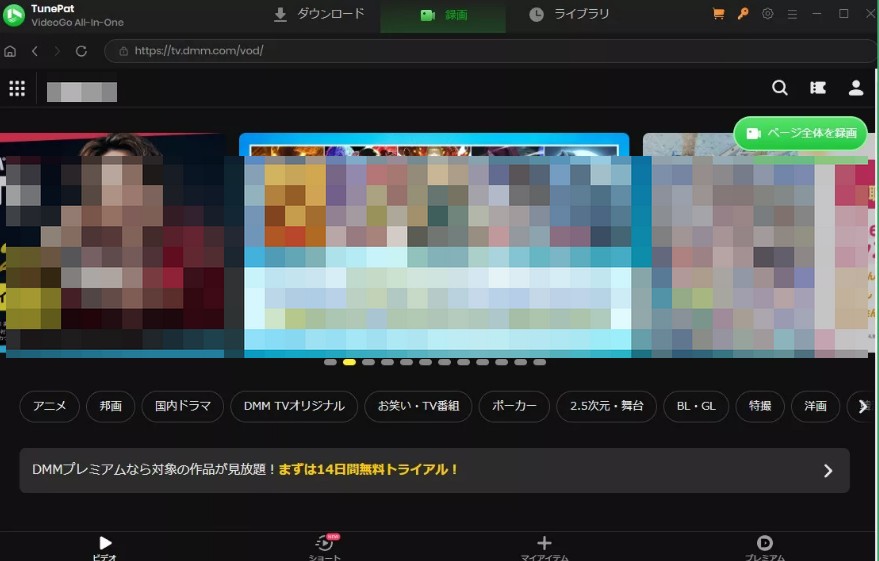Click the TunePat app logo
Viewport: 879px width, 561px height.
pos(14,15)
